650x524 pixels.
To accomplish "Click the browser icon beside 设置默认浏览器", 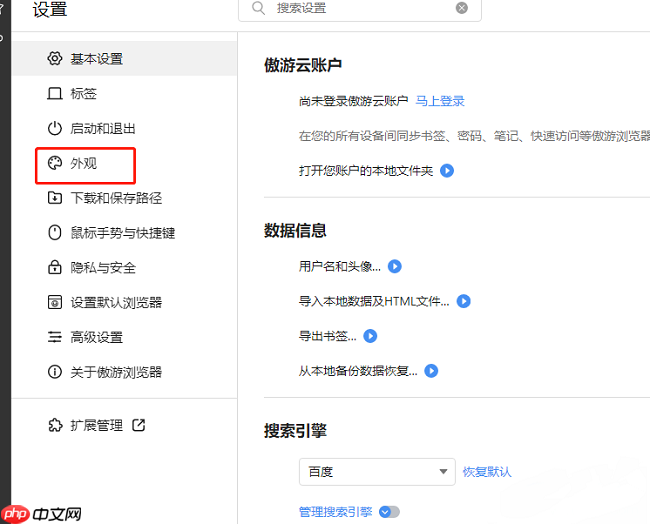I will (55, 302).
